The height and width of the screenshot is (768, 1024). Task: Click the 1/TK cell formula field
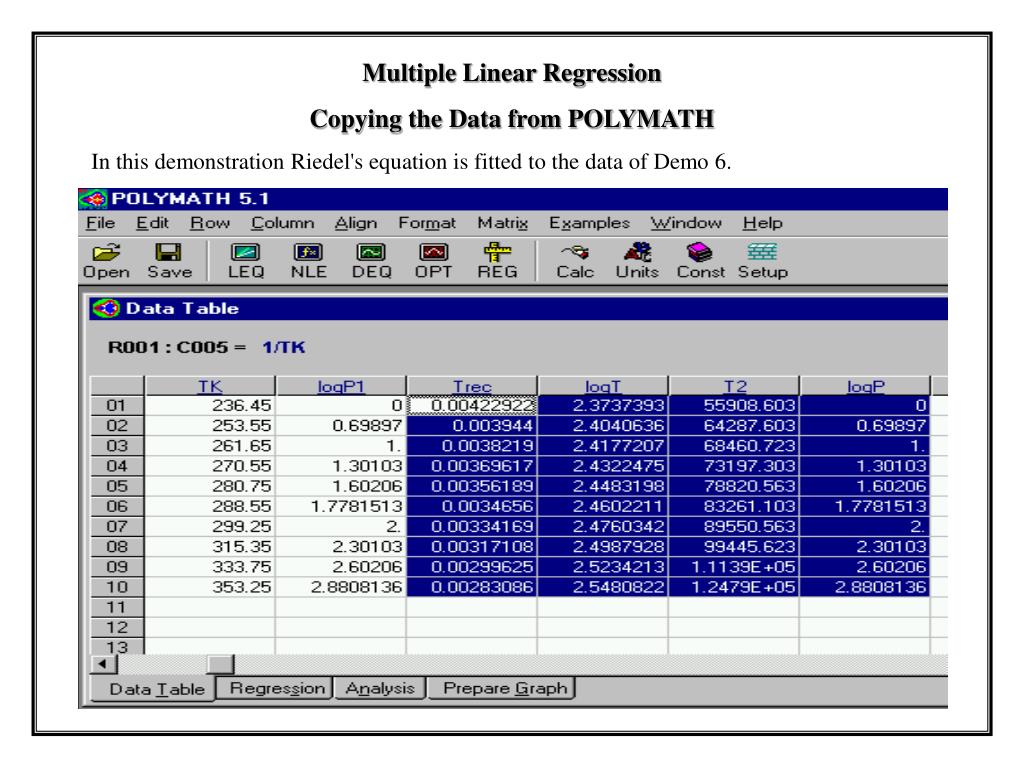(283, 347)
